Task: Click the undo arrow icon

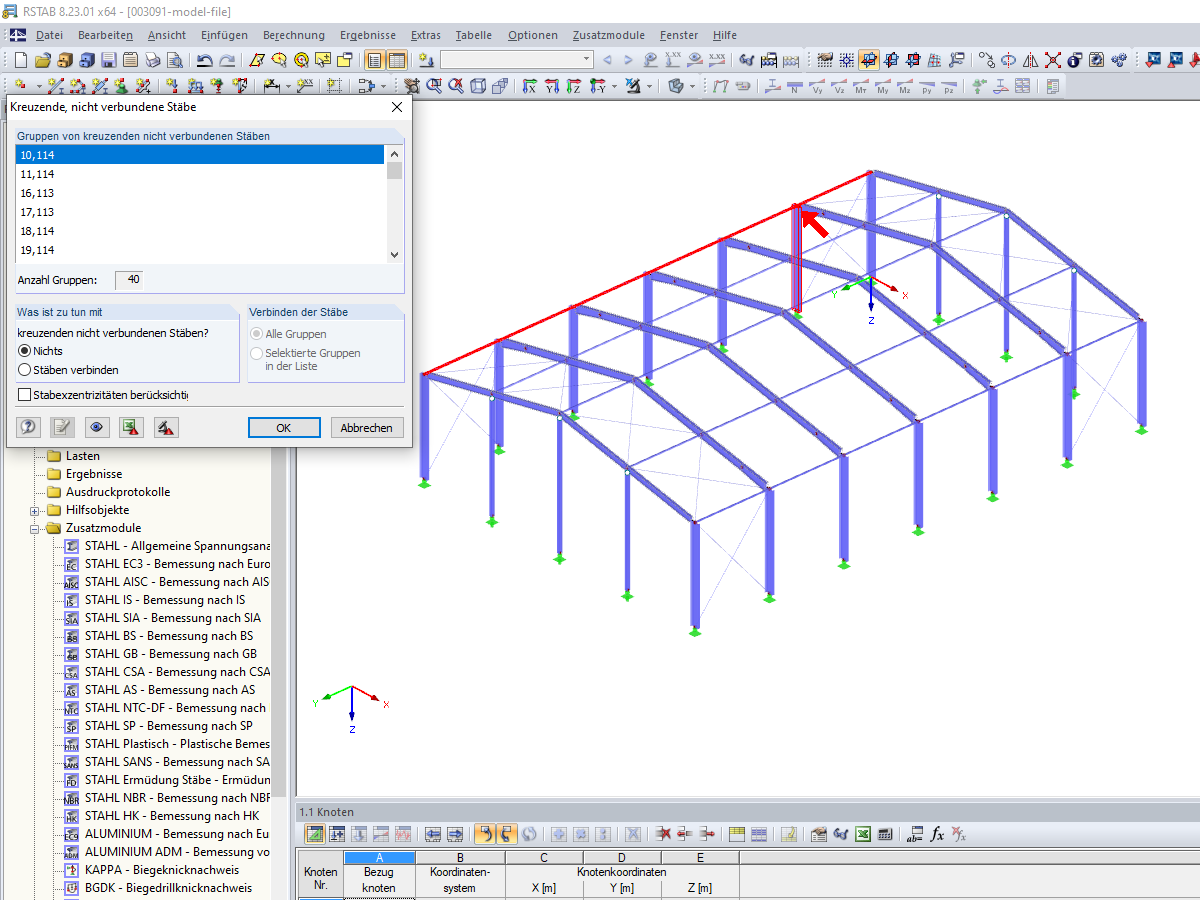Action: 204,60
